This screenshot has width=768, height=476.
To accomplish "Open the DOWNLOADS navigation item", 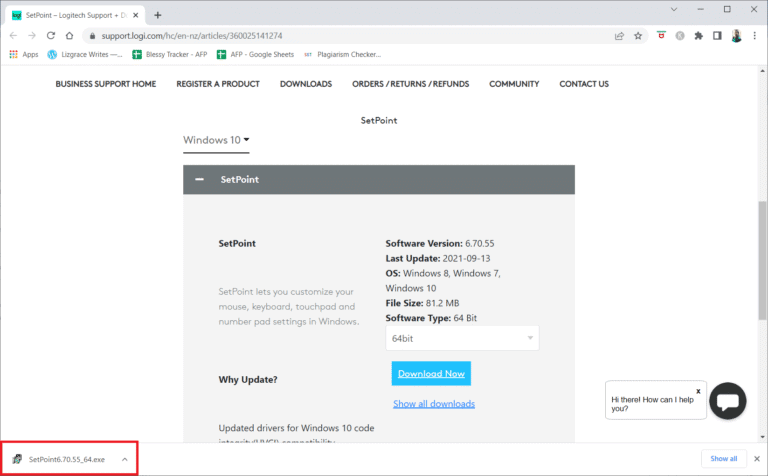I will click(305, 84).
